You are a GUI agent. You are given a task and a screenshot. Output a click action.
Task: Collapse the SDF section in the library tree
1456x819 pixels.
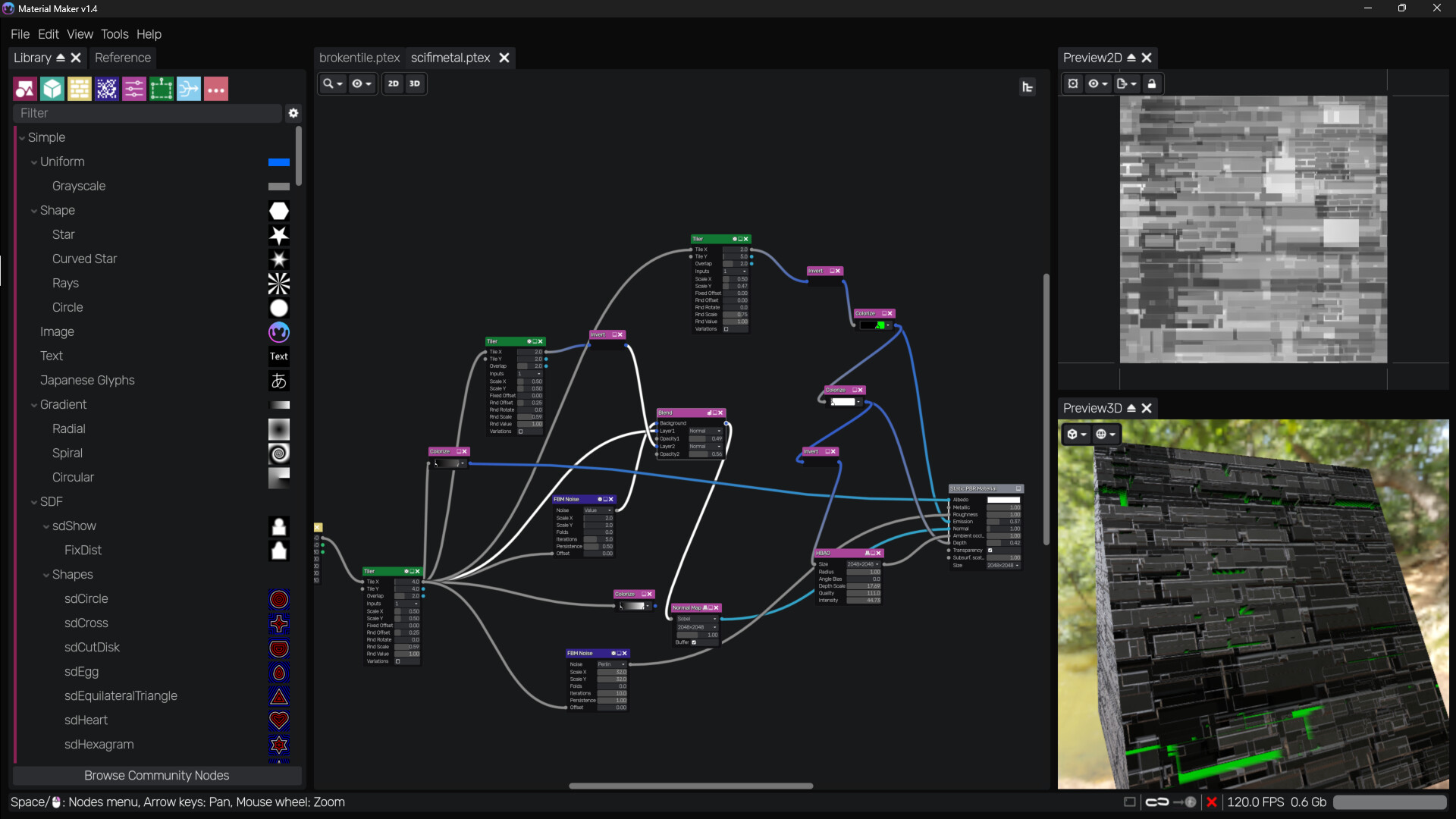pyautogui.click(x=34, y=501)
